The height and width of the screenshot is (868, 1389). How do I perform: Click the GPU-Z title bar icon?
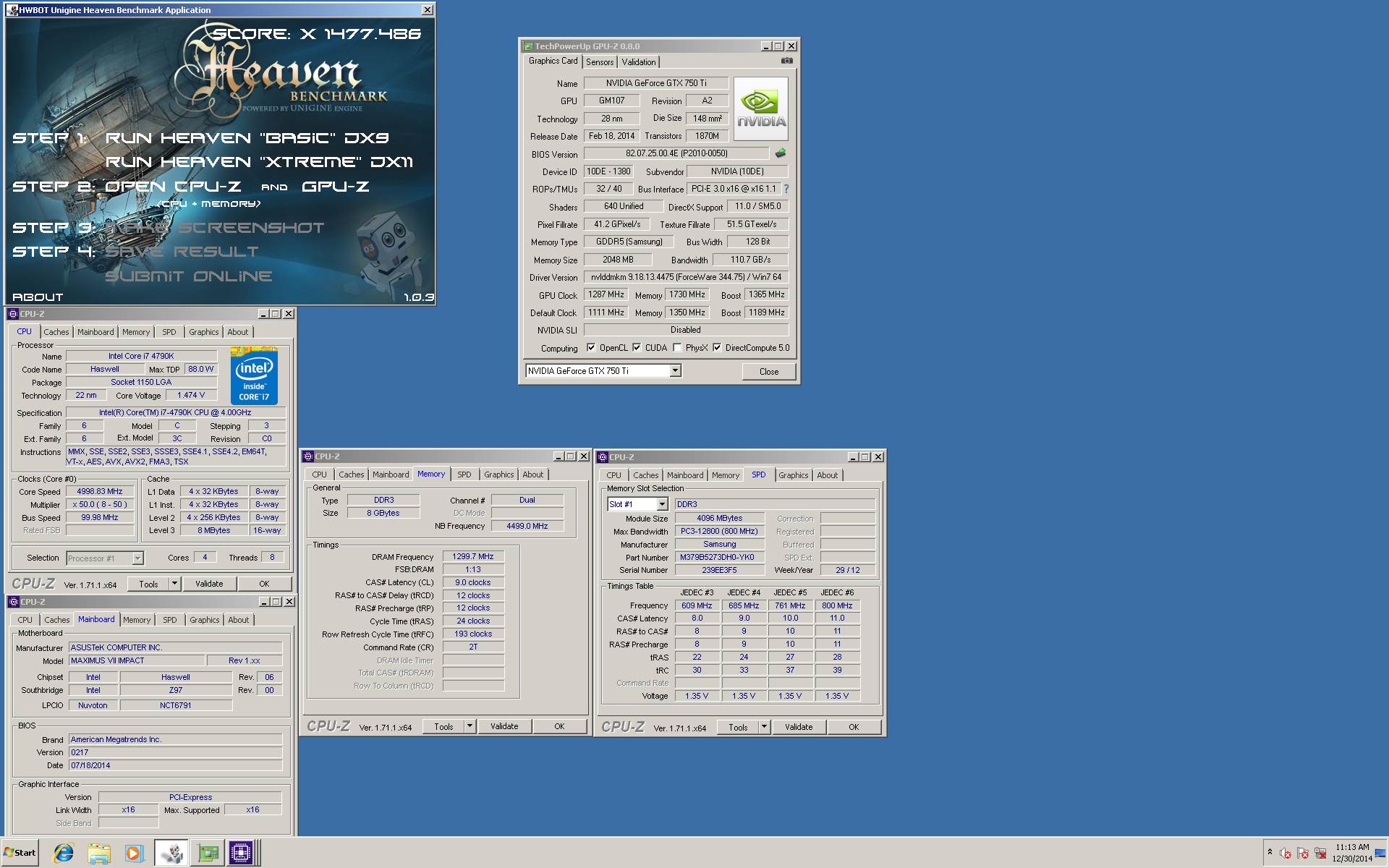pyautogui.click(x=528, y=46)
